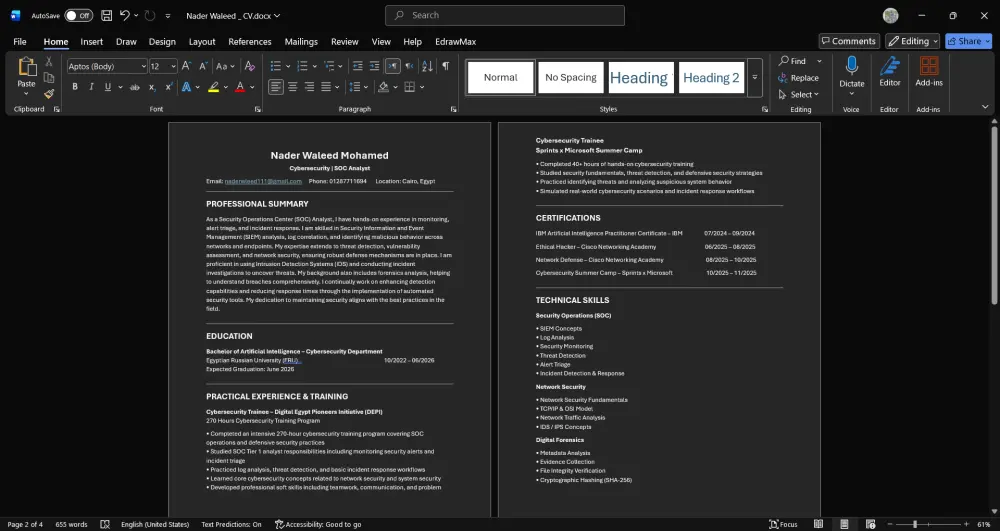Toggle Underline formatting
The height and width of the screenshot is (531, 1000).
tap(108, 87)
